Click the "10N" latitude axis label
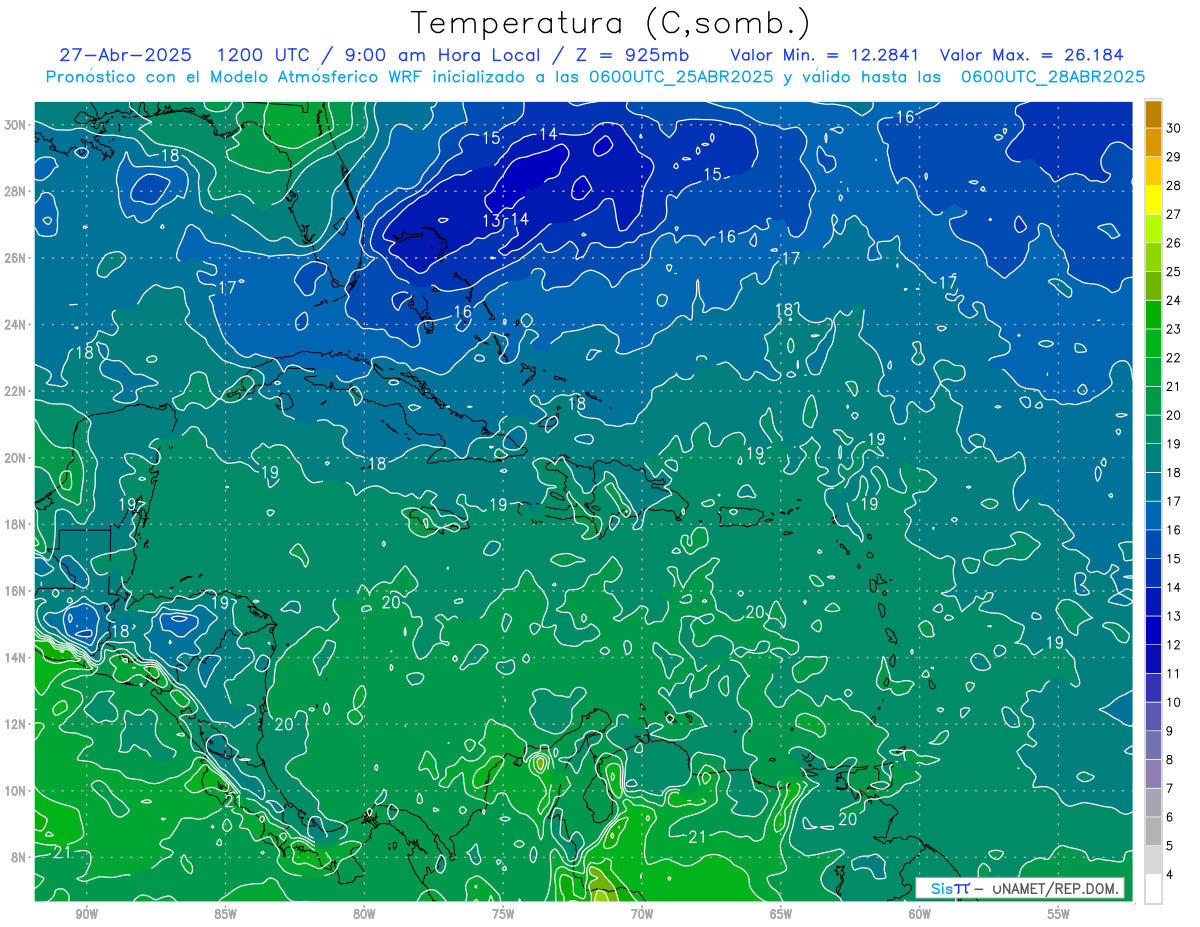The height and width of the screenshot is (927, 1200). (x=16, y=790)
